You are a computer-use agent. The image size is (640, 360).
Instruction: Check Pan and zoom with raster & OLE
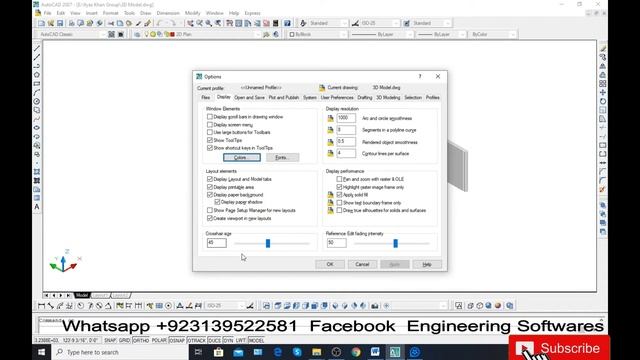tap(339, 179)
